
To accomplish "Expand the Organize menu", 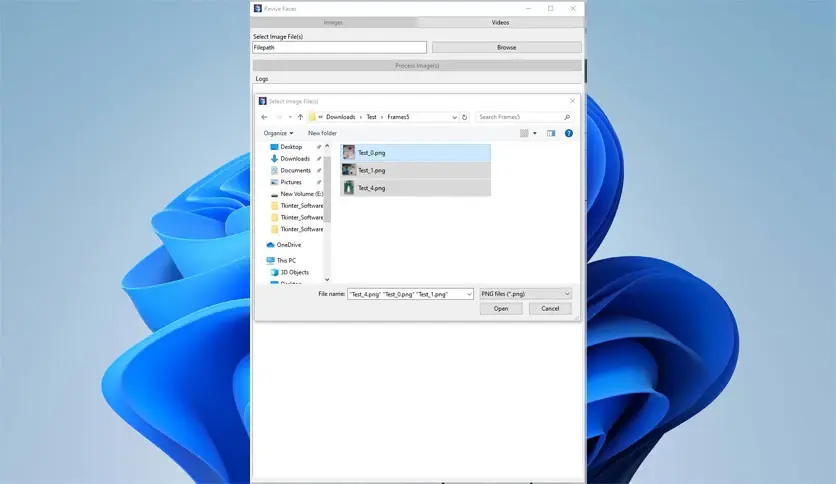I will [278, 133].
